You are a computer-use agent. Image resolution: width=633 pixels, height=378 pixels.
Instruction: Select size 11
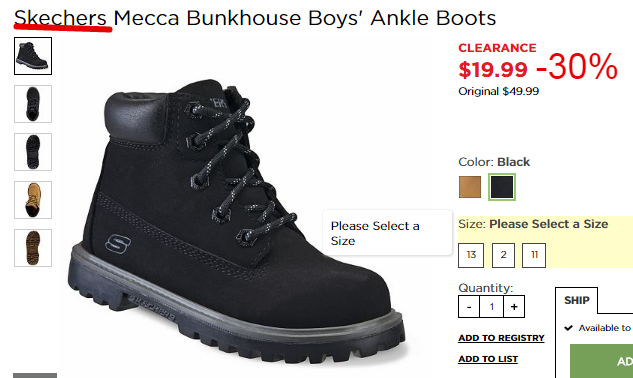[x=534, y=255]
